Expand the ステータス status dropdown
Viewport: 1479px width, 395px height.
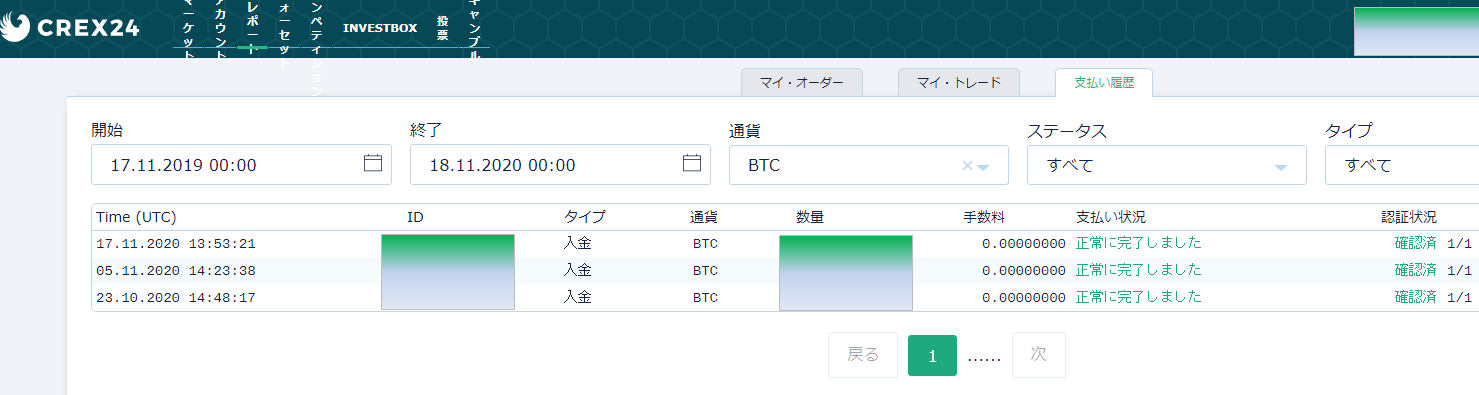(x=1167, y=165)
